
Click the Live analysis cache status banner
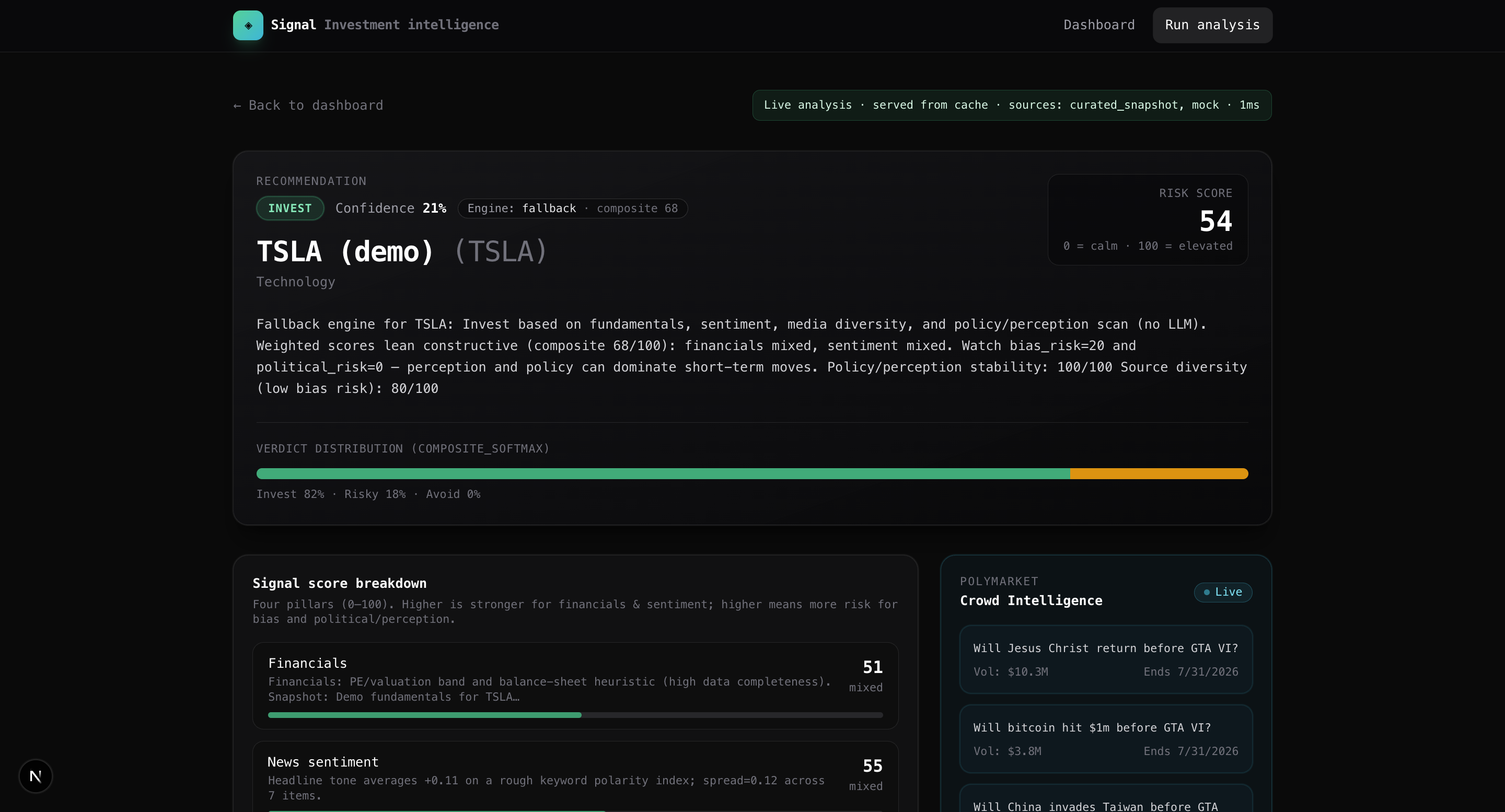click(x=1011, y=105)
